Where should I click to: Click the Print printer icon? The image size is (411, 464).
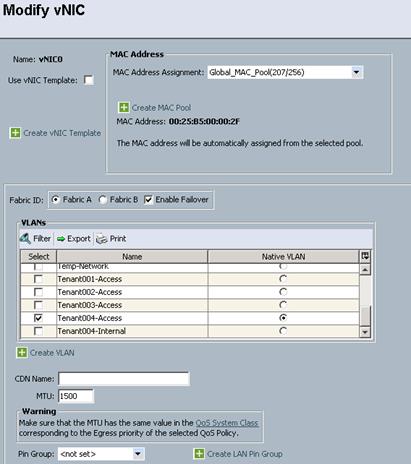(x=102, y=239)
